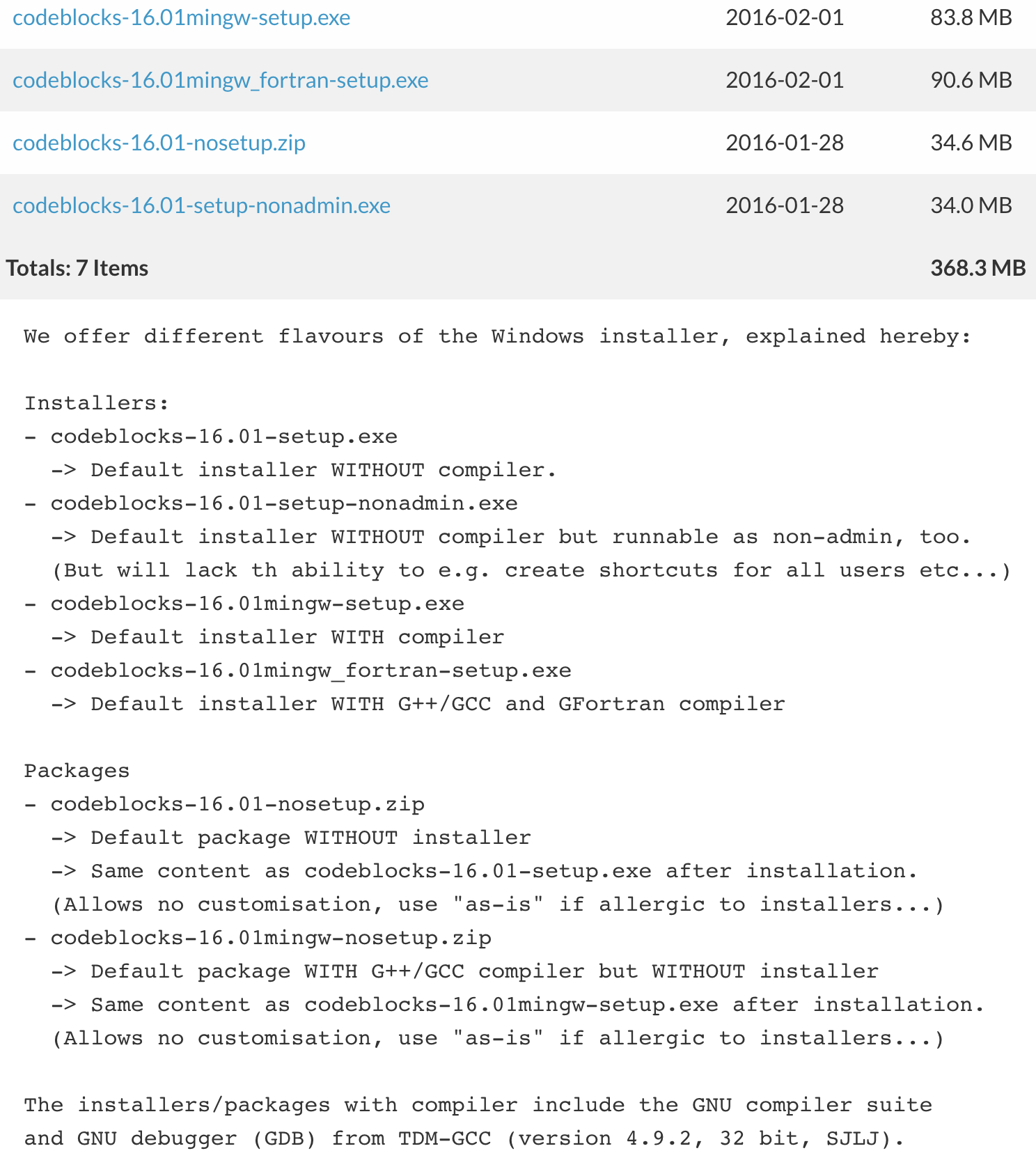The width and height of the screenshot is (1036, 1160).
Task: Click the 2016-01-28 date beside nosetup.zip
Action: pos(784,143)
